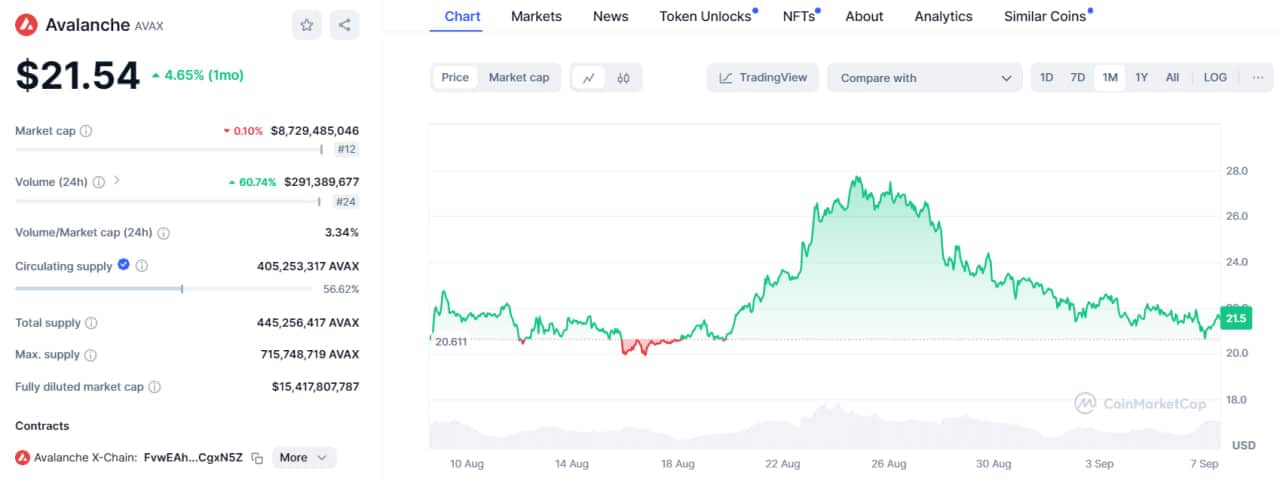Click the $15,417,807,787 fully diluted value
The image size is (1280, 481).
click(315, 387)
